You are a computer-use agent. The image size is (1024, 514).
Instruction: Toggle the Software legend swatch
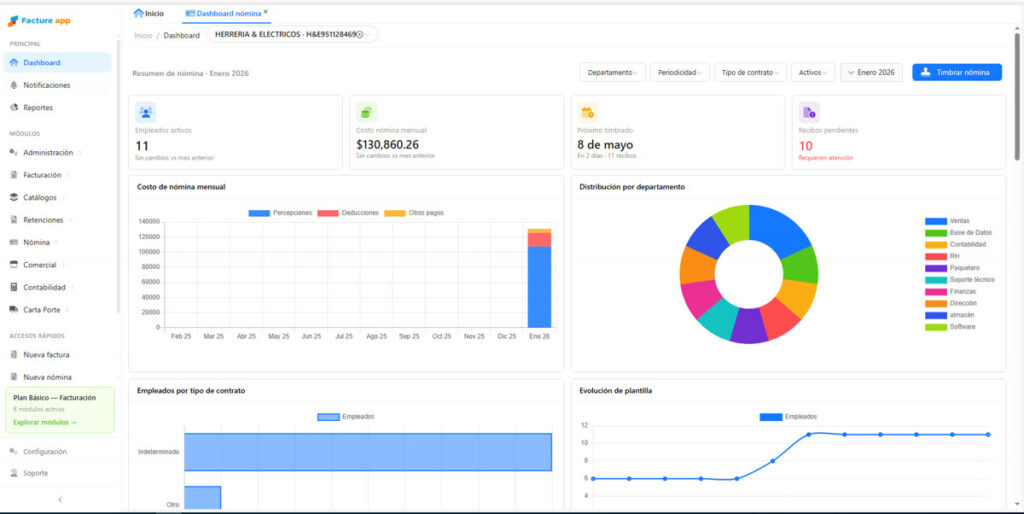point(936,327)
